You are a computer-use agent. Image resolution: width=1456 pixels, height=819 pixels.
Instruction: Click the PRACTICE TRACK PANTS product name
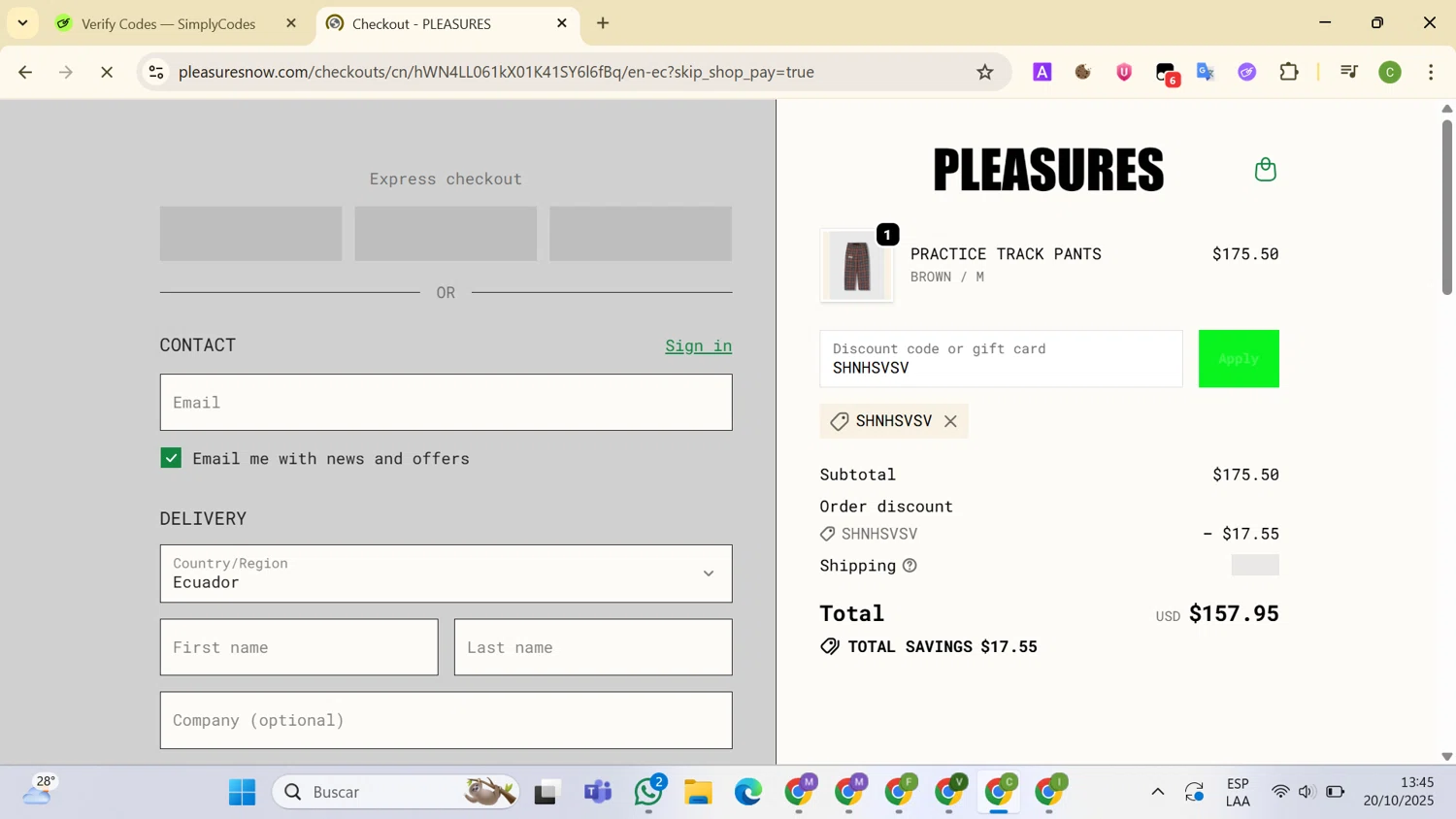[x=1006, y=254]
